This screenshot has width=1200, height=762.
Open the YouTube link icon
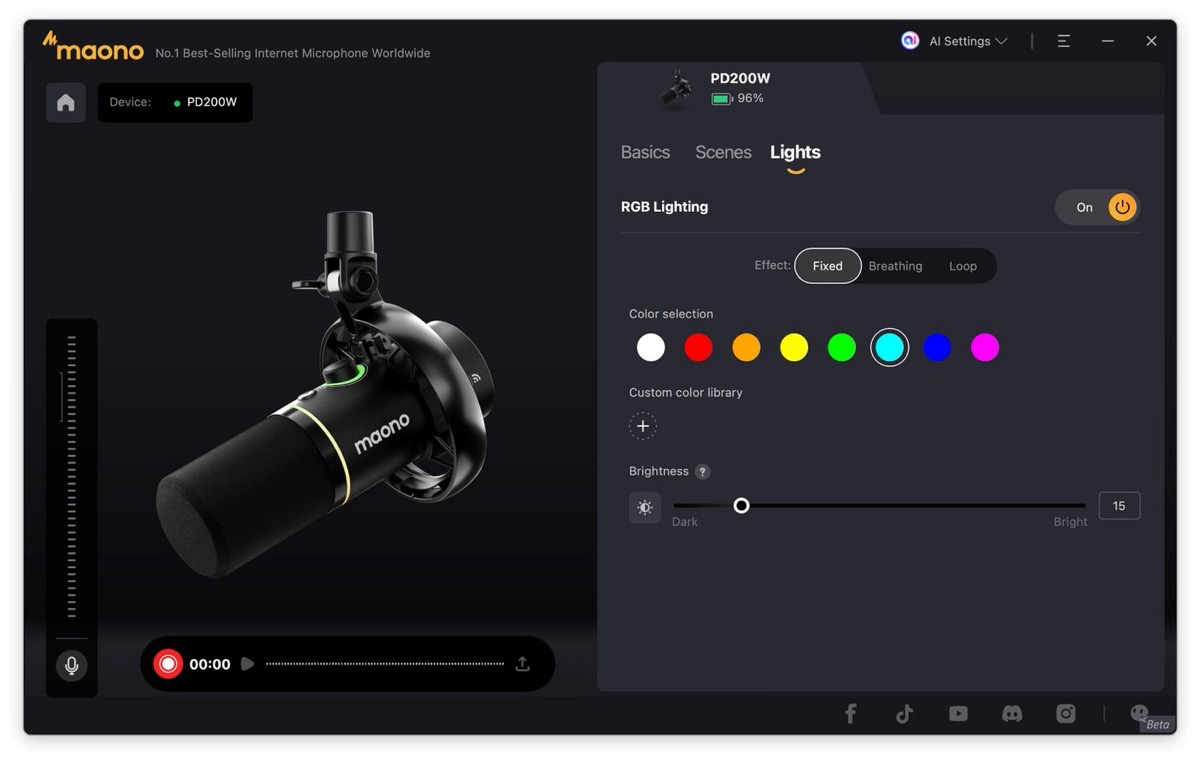(x=958, y=713)
